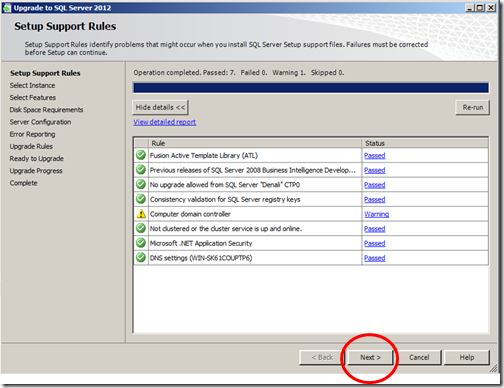Select the Ready to Upgrade step
Viewport: 504px width, 388px height.
click(37, 159)
